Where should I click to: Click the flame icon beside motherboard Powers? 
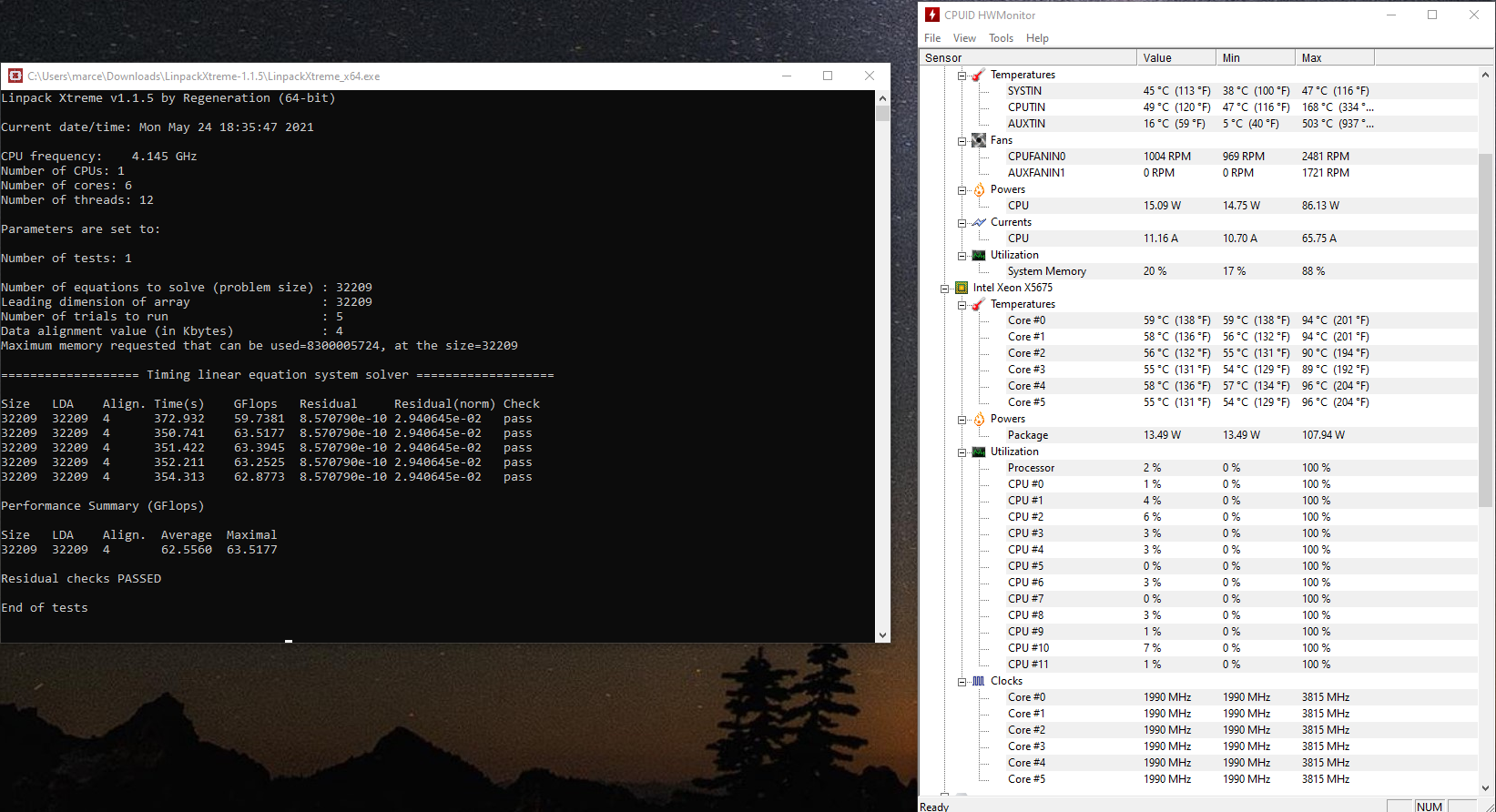[979, 189]
